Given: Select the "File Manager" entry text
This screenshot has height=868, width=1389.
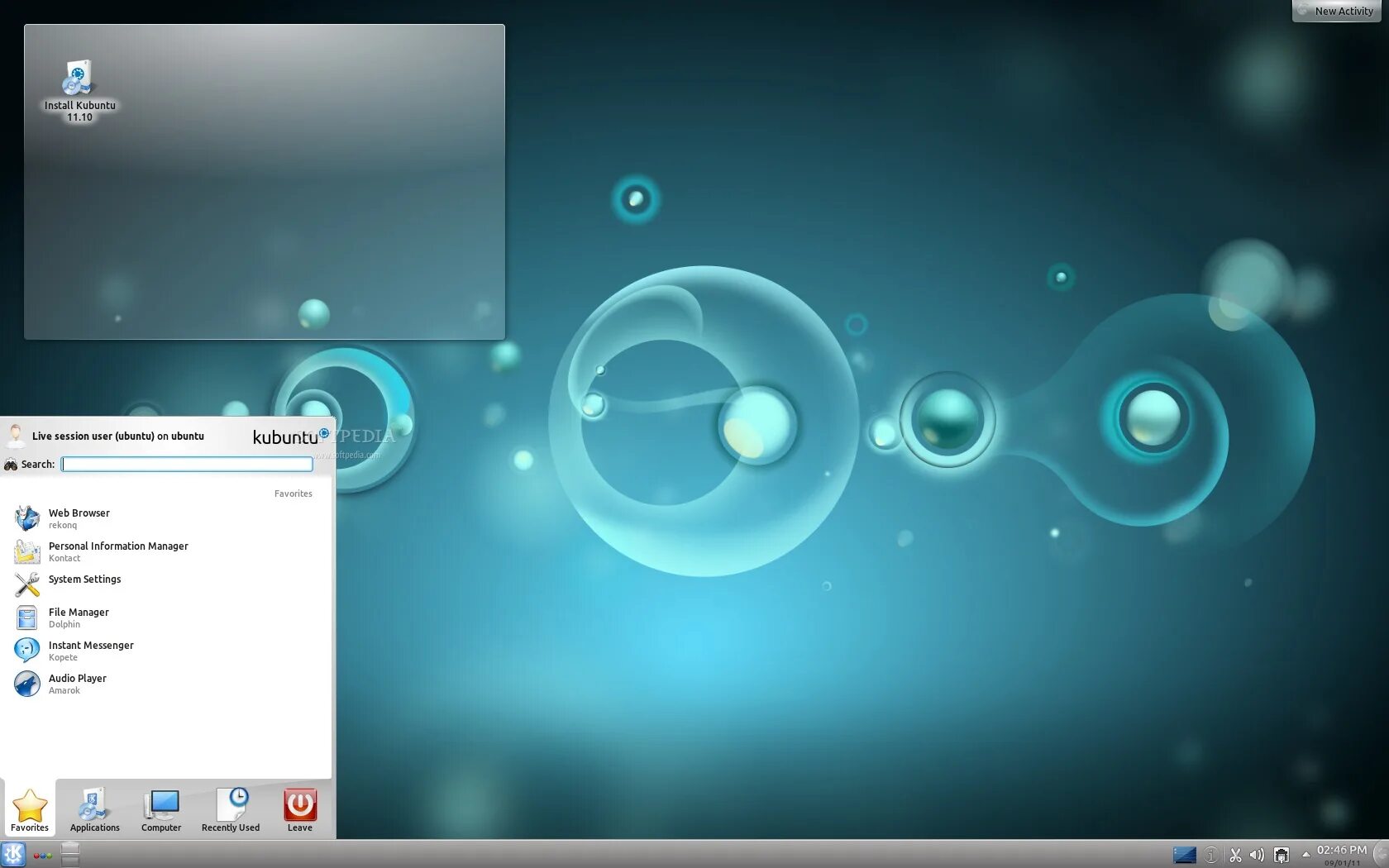Looking at the screenshot, I should click(x=79, y=613).
